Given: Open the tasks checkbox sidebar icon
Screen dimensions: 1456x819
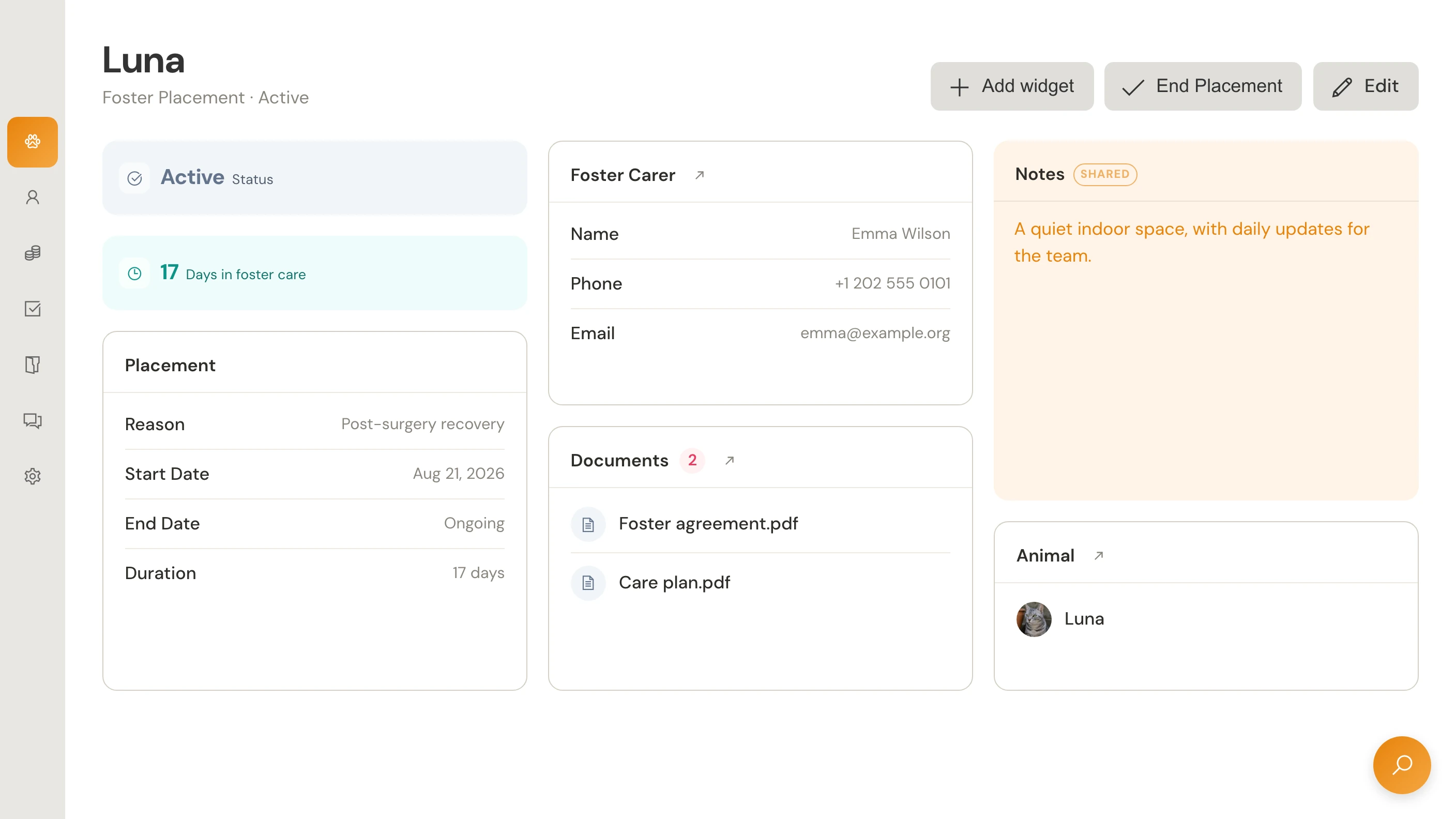Looking at the screenshot, I should pyautogui.click(x=32, y=309).
